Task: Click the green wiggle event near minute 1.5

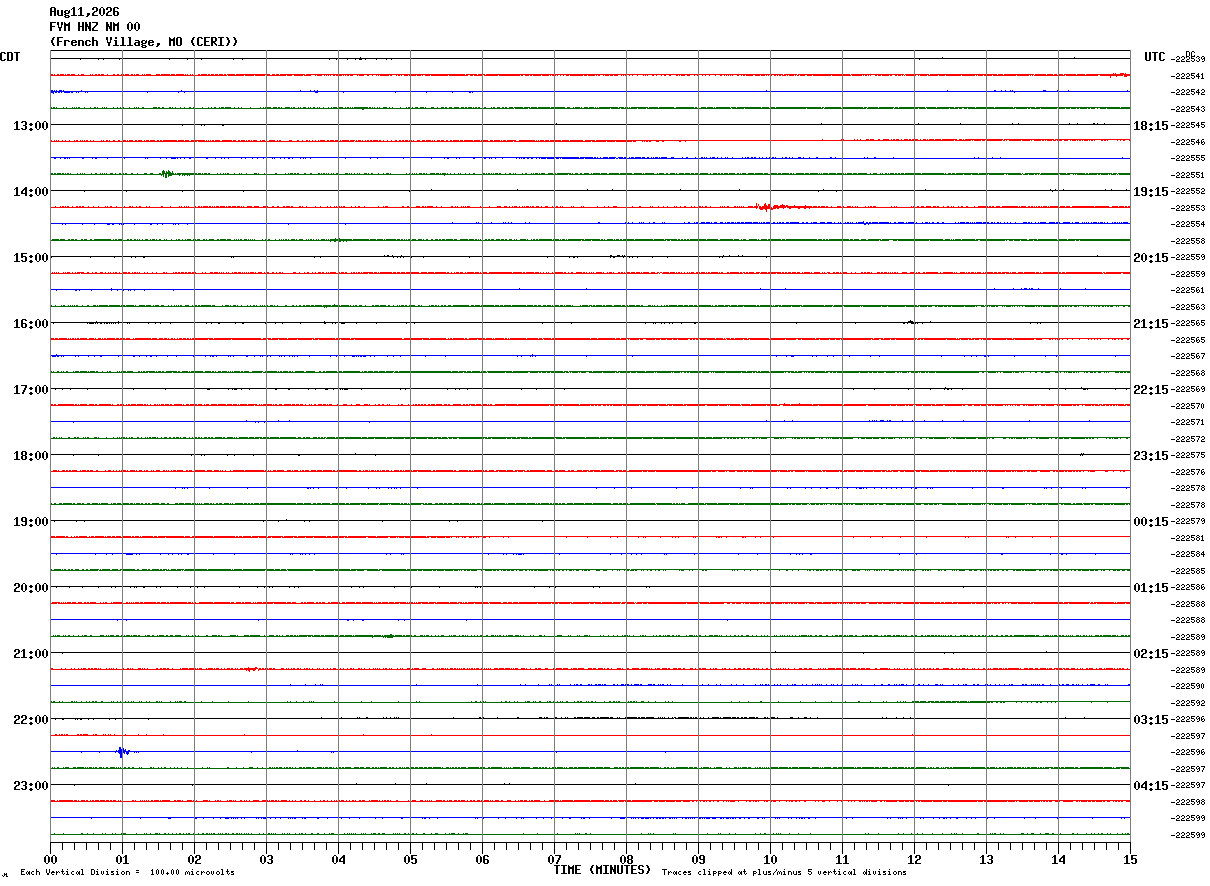Action: point(167,174)
